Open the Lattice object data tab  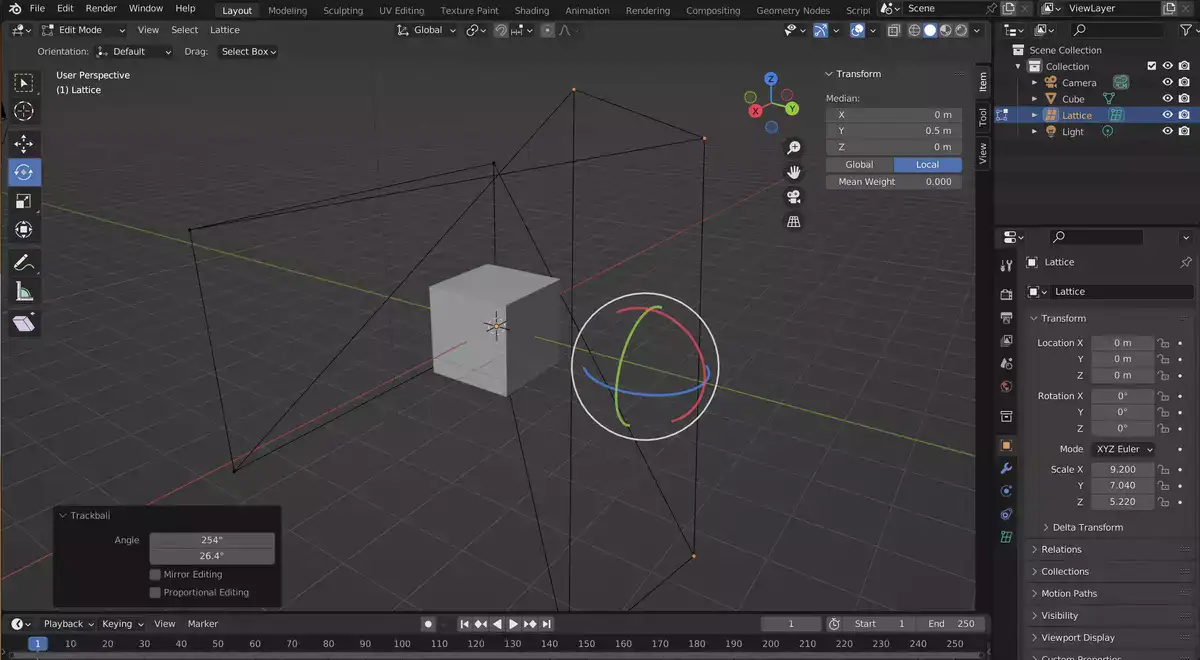[x=1007, y=537]
